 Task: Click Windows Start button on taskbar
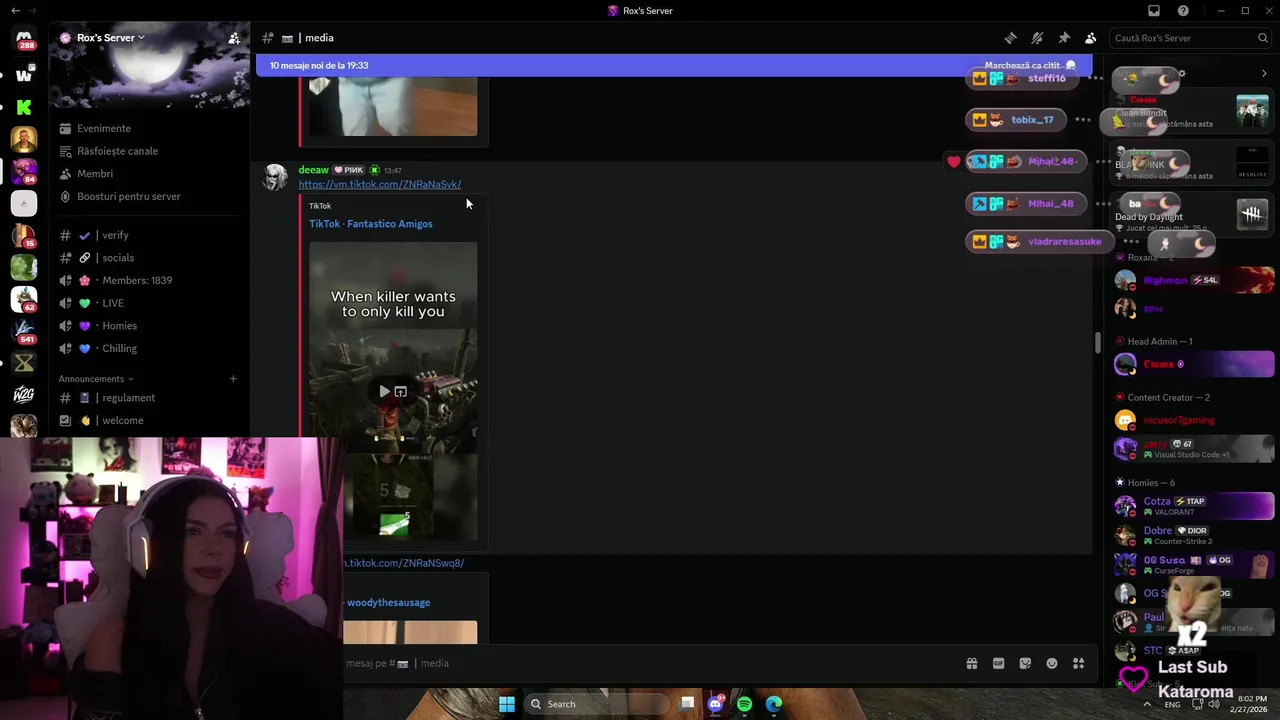[507, 704]
